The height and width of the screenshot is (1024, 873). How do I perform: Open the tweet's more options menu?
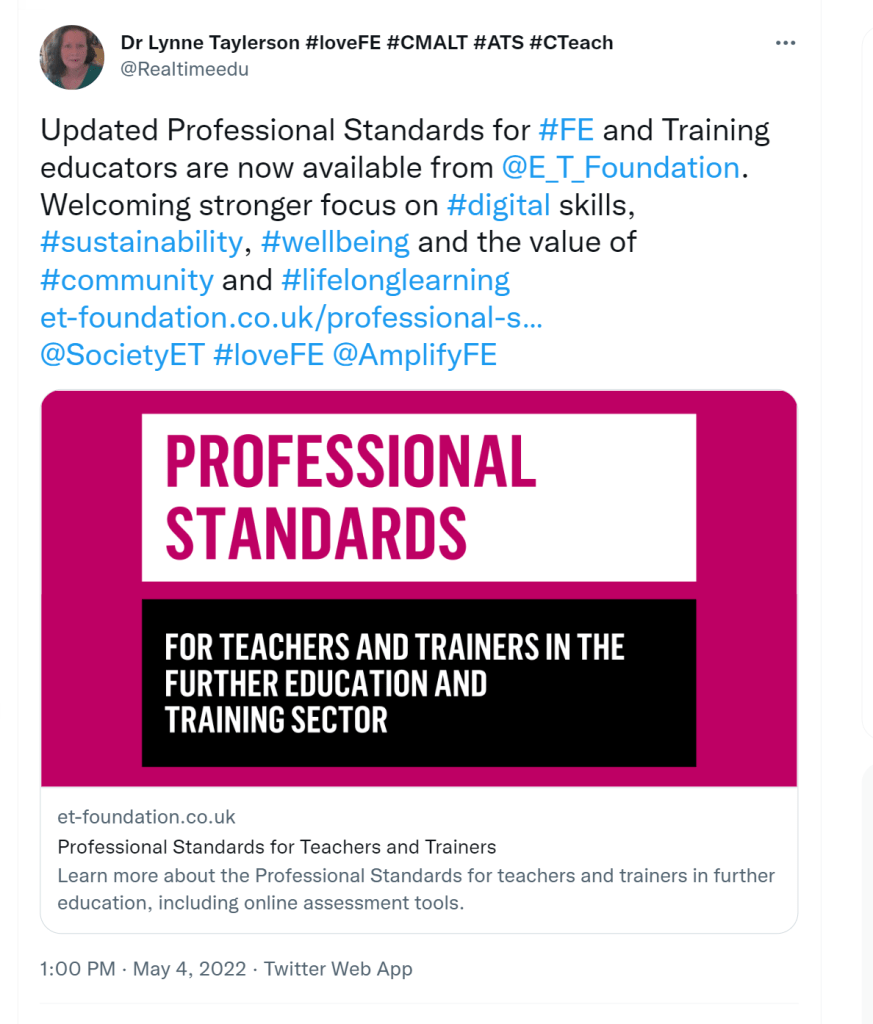click(786, 42)
